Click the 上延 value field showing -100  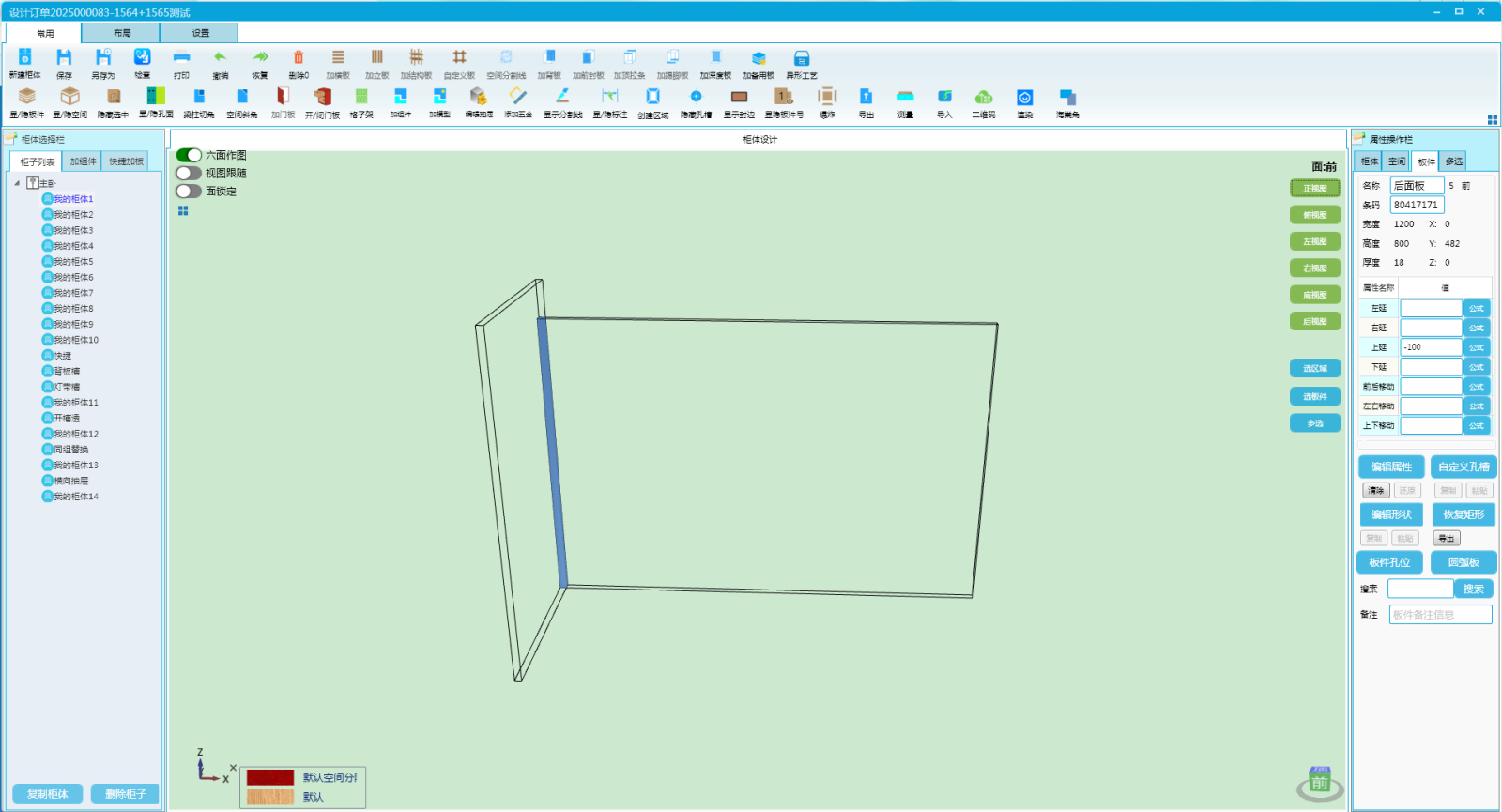(x=1431, y=347)
